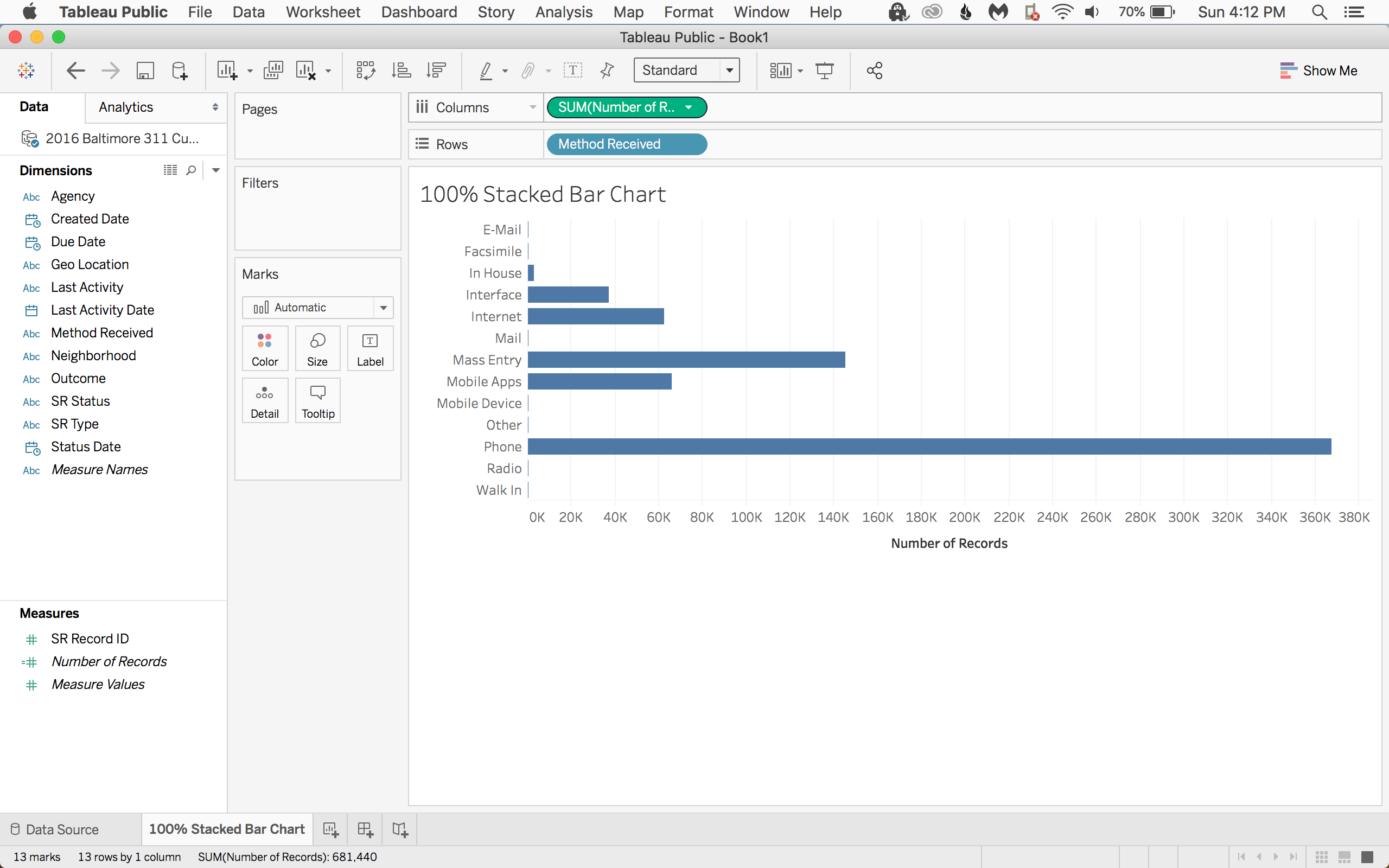The width and height of the screenshot is (1389, 868).
Task: Click the Swap Rows and Columns icon
Action: pos(366,71)
